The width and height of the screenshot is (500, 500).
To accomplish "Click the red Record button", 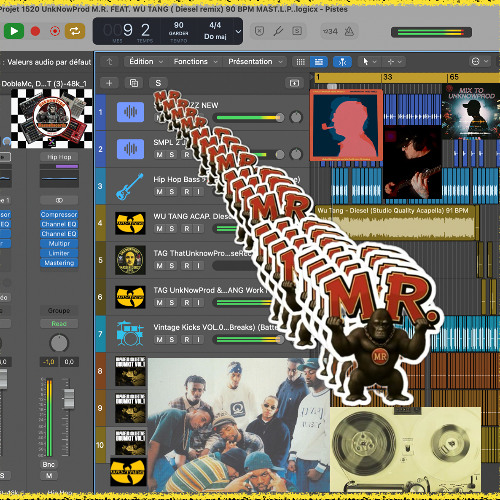I will click(35, 31).
